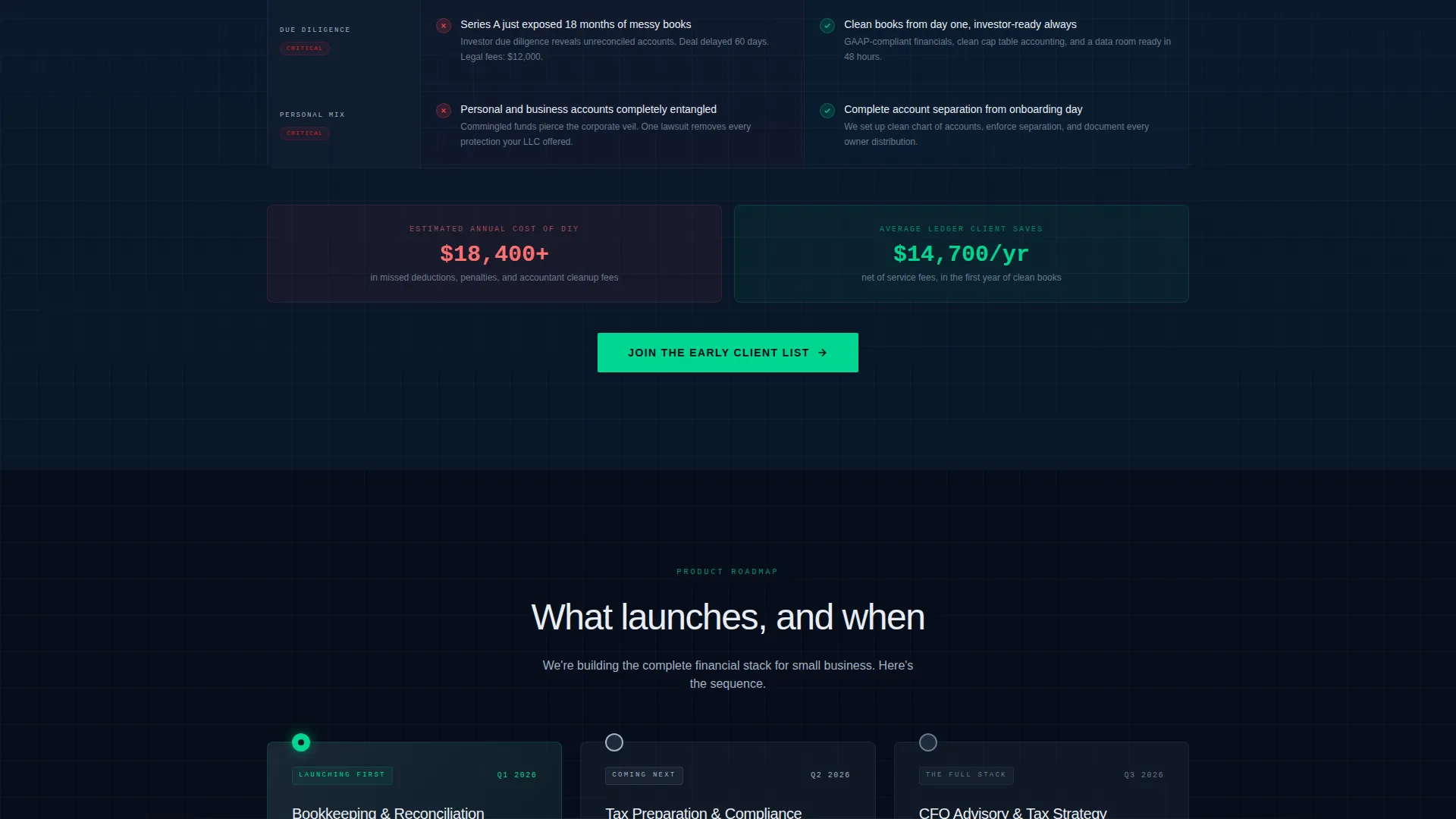Click CFO Advisory & Tax Strategy card title
This screenshot has width=1456, height=819.
(1012, 812)
